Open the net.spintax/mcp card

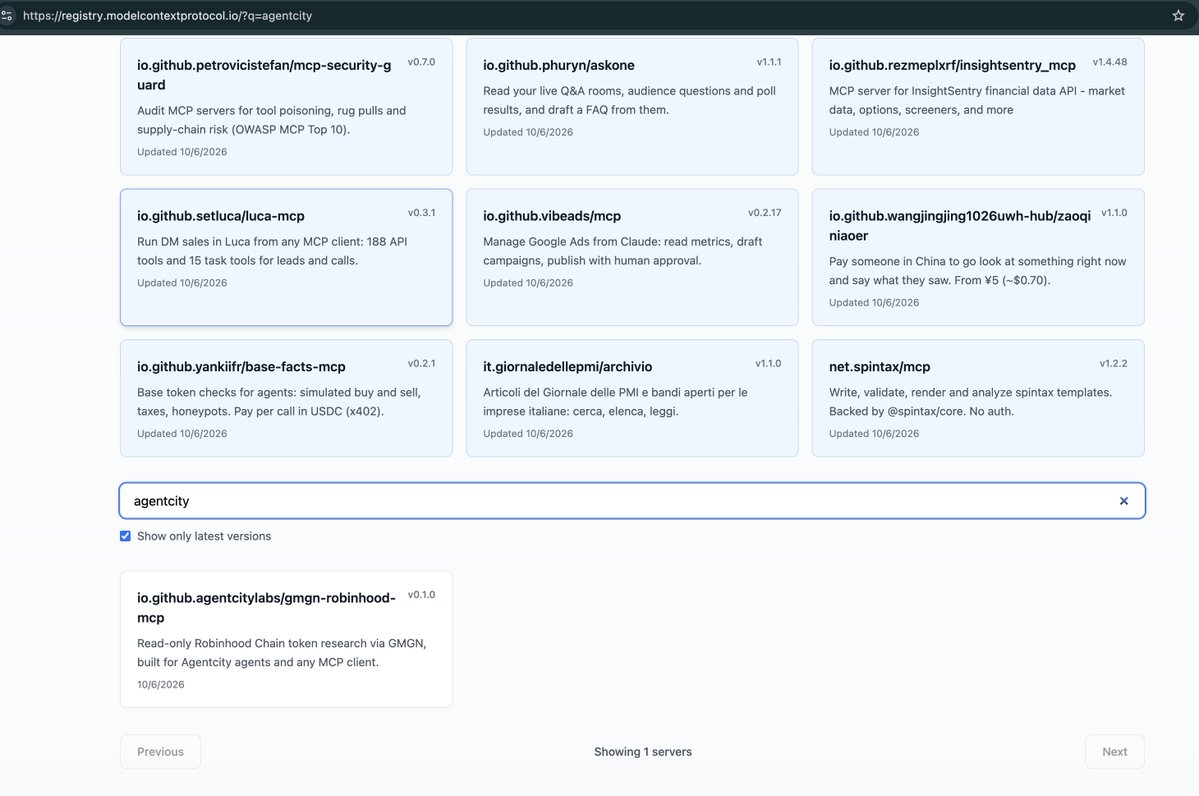click(978, 398)
